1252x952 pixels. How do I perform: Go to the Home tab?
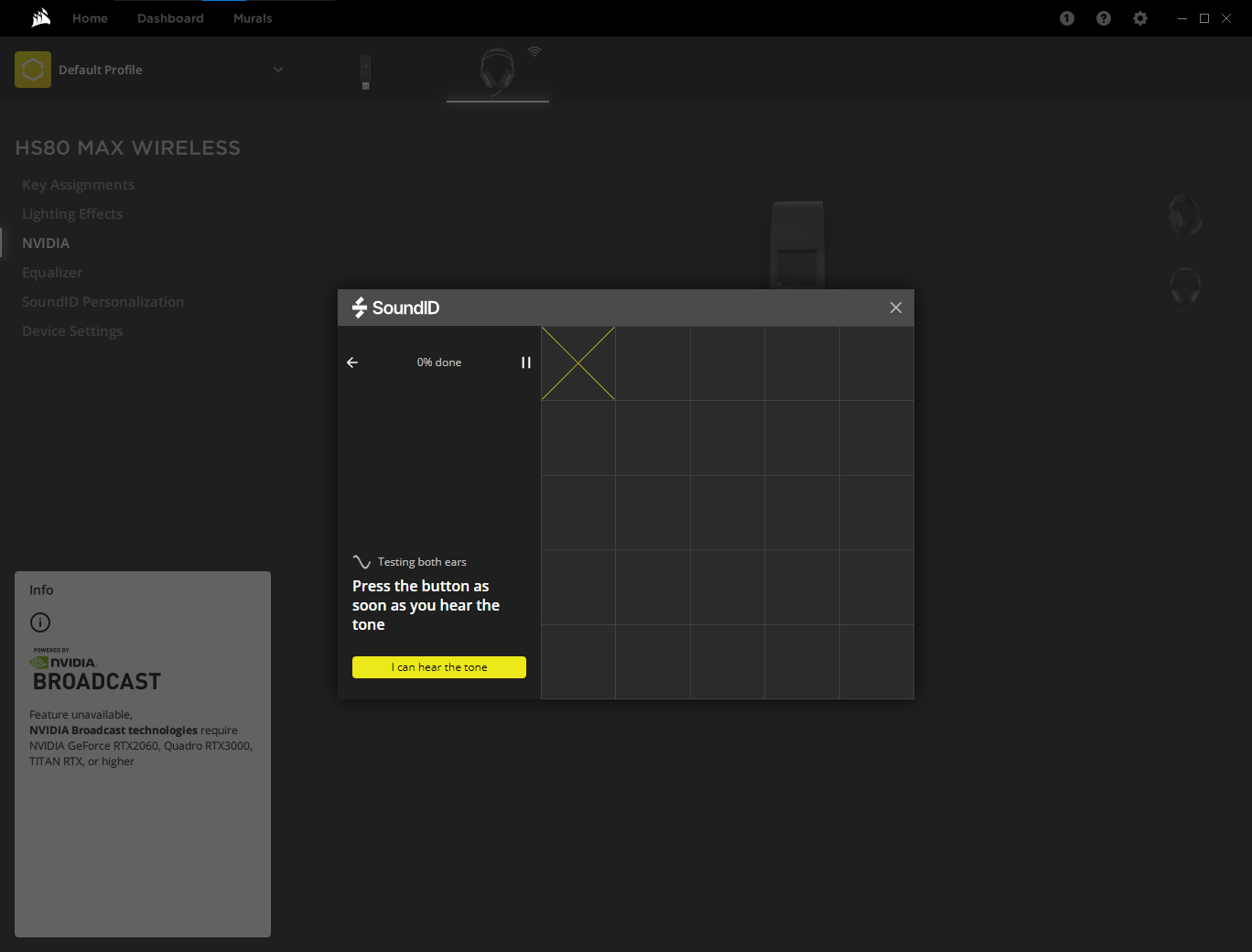click(x=90, y=18)
